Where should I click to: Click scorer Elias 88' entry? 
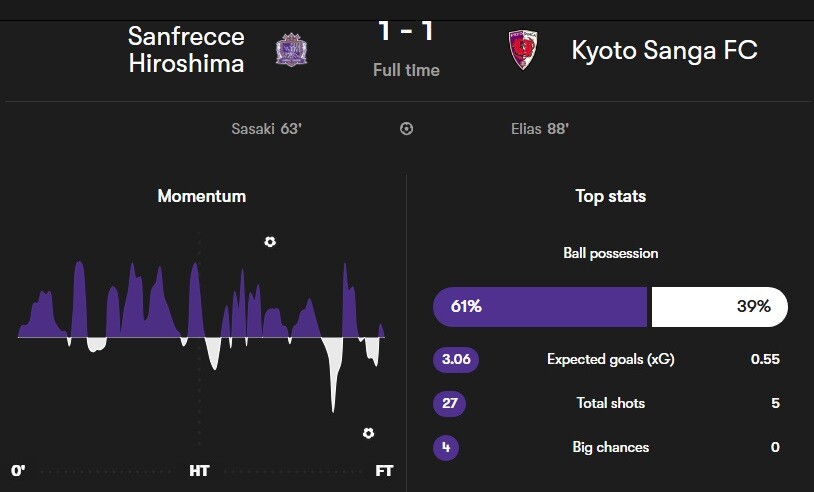point(540,129)
